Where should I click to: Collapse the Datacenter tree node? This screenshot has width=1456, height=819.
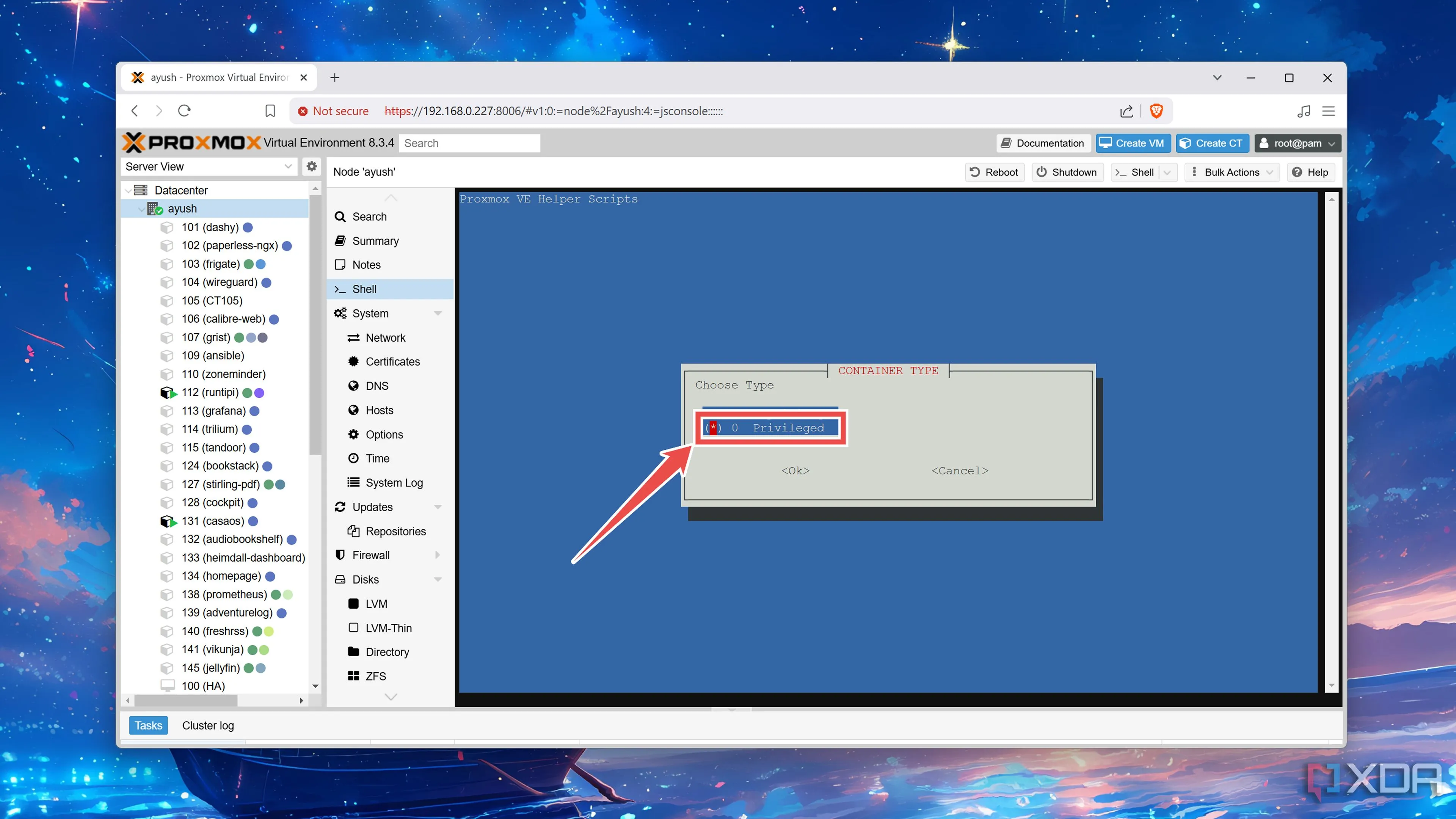point(129,190)
